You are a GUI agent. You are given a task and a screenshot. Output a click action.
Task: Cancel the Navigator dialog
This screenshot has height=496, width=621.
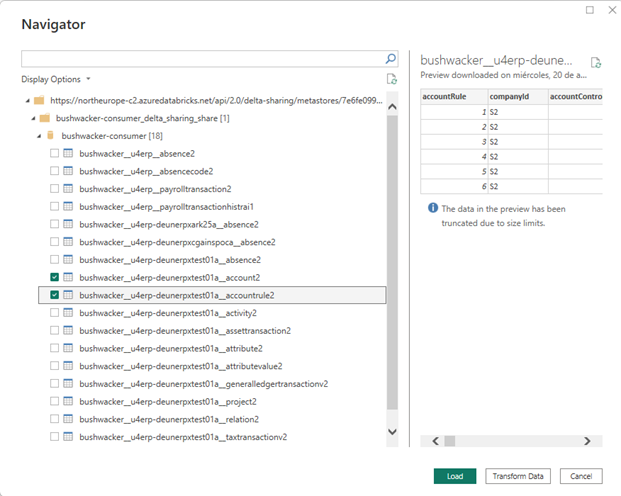pos(581,476)
